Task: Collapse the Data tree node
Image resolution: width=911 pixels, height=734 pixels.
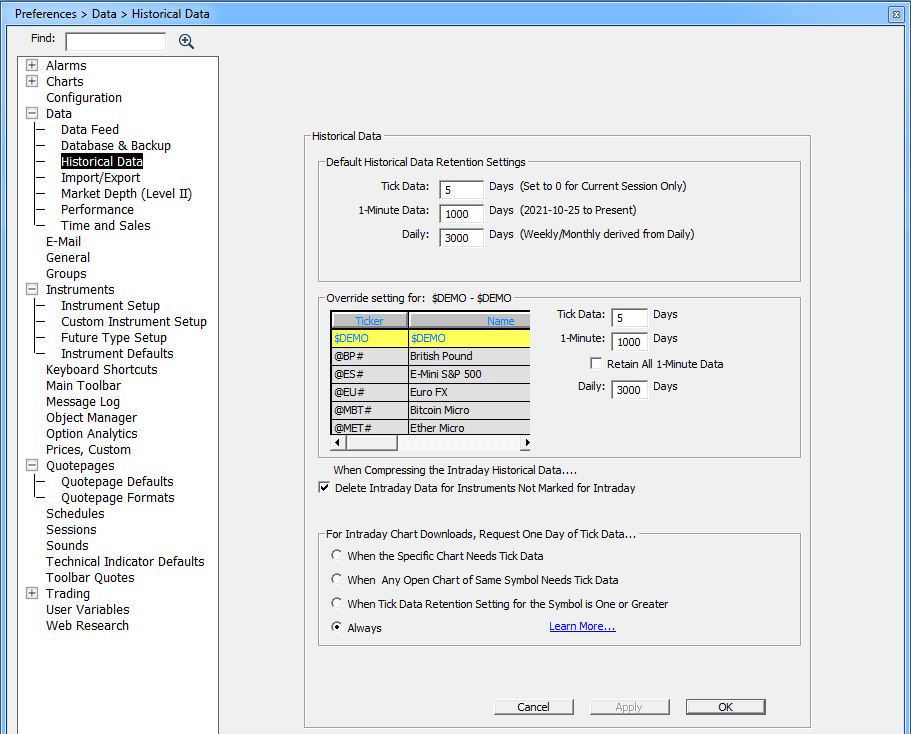Action: 32,114
